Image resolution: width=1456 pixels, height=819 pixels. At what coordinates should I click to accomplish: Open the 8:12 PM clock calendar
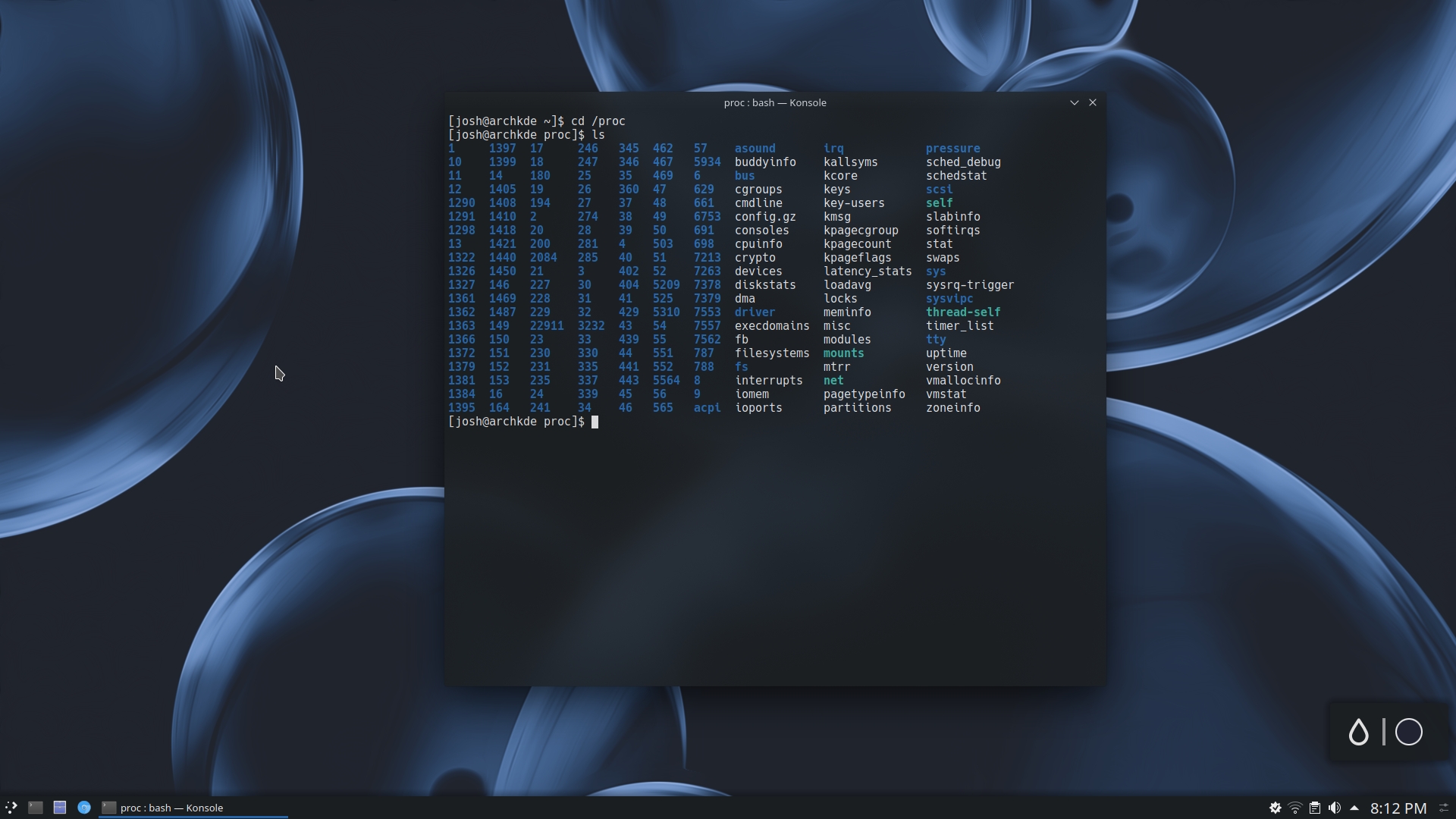tap(1398, 808)
